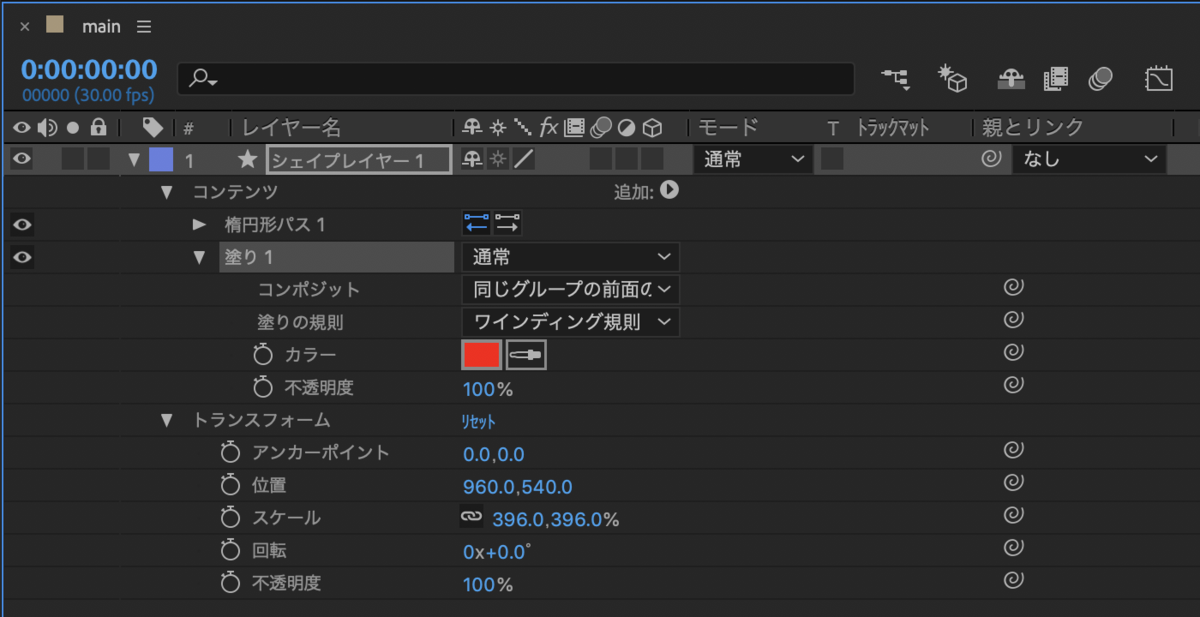The height and width of the screenshot is (617, 1200).
Task: Enable frame blending for the composition
Action: (x=1056, y=79)
